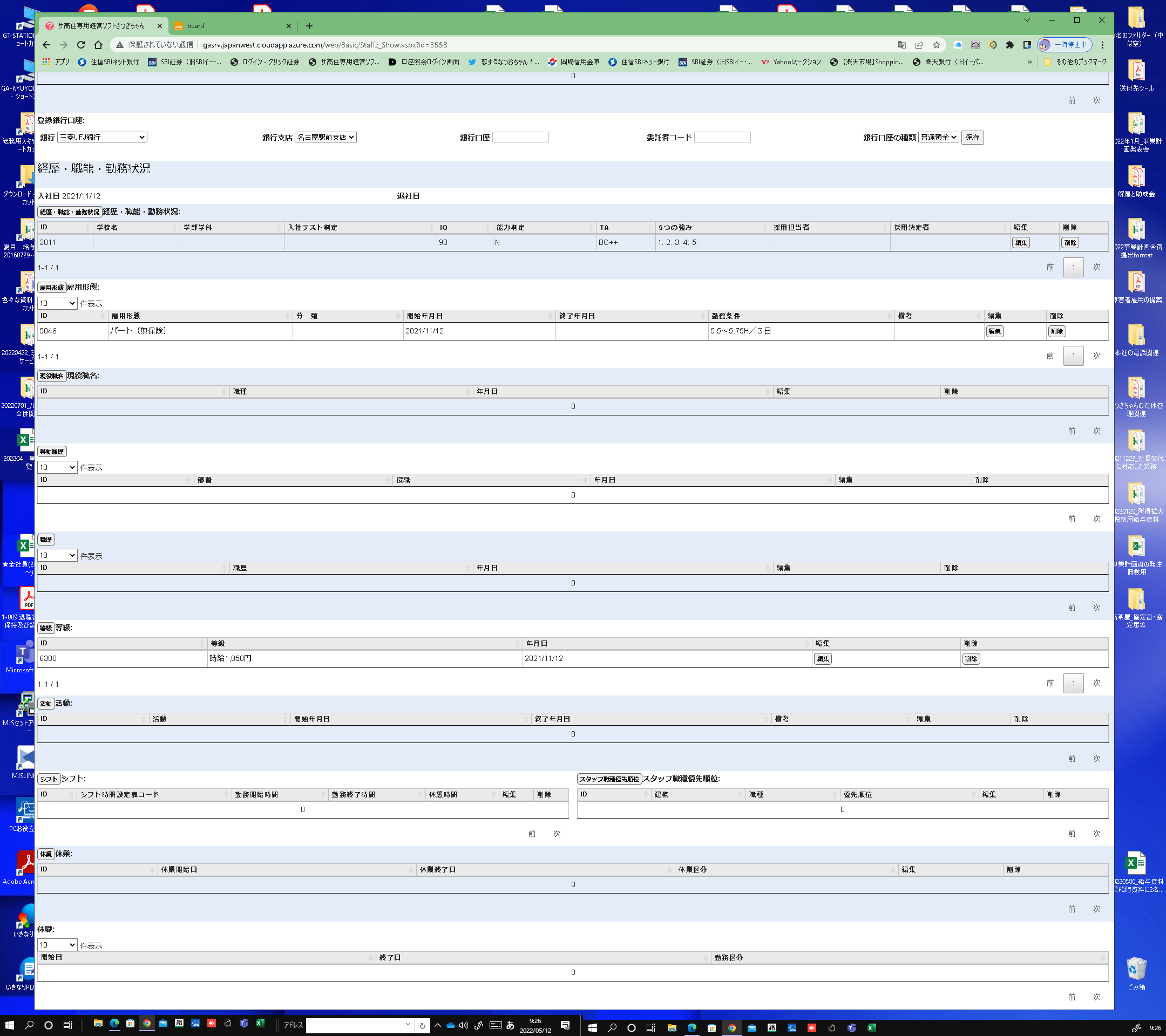Click 編集 button for 等級 row 6300
Screen dimensions: 1166x1036
[x=822, y=659]
